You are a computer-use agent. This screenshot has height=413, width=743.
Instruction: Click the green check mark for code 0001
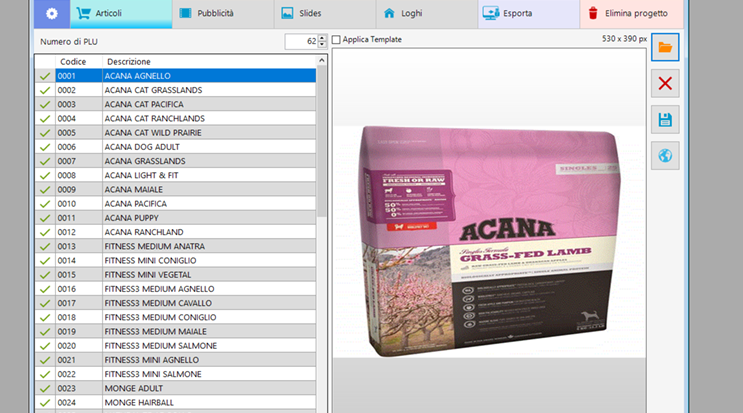coord(45,76)
